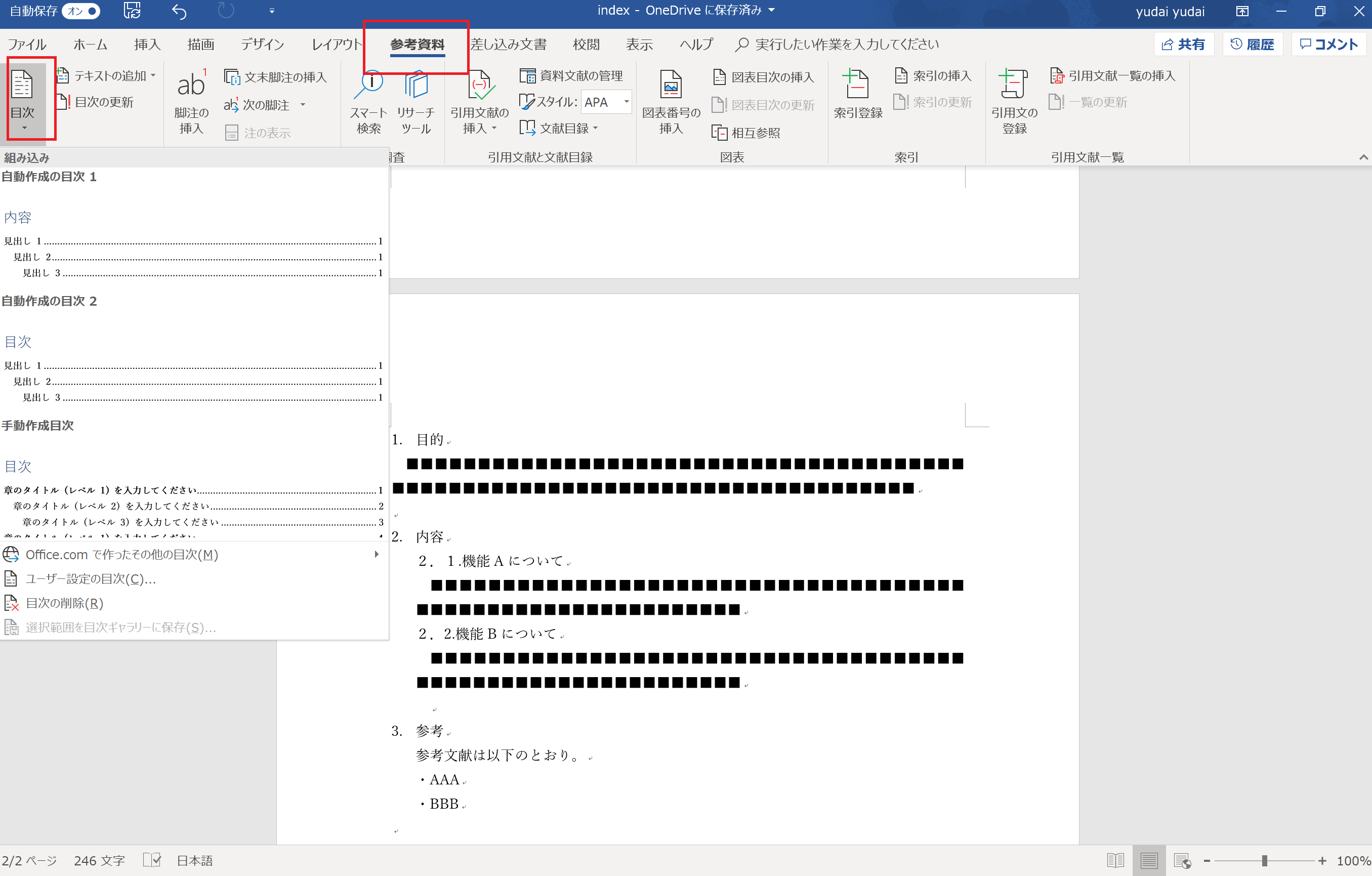Viewport: 1372px width, 876px height.
Task: Click the save icon in title bar
Action: pyautogui.click(x=132, y=11)
